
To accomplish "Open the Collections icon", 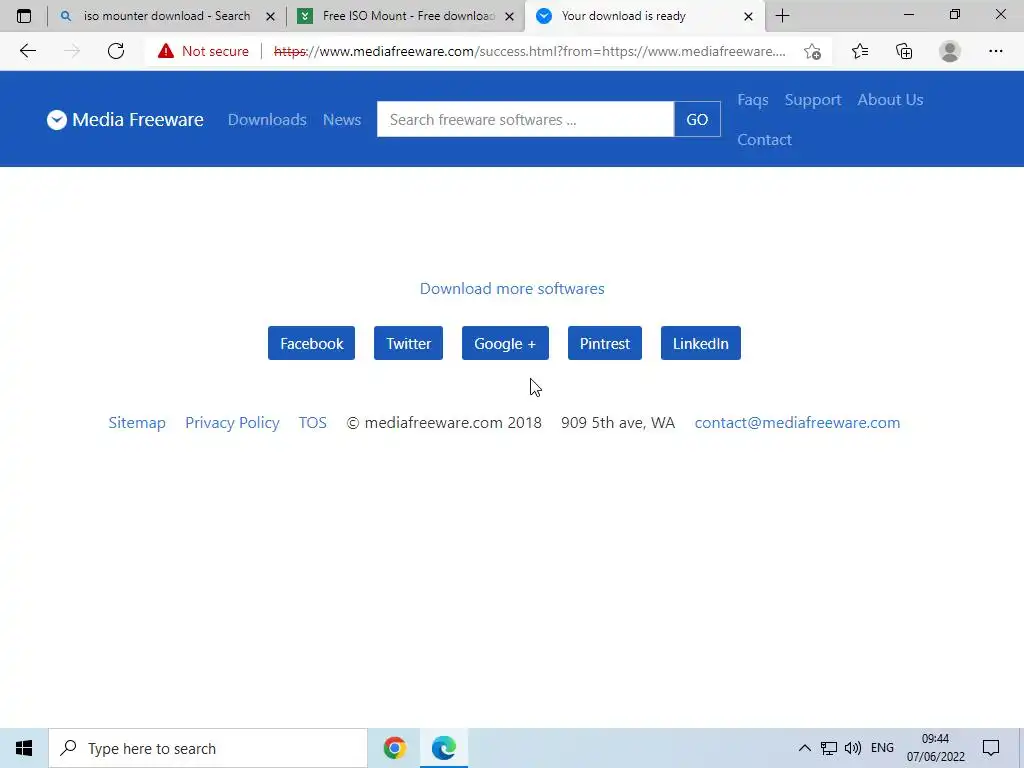I will (x=904, y=51).
